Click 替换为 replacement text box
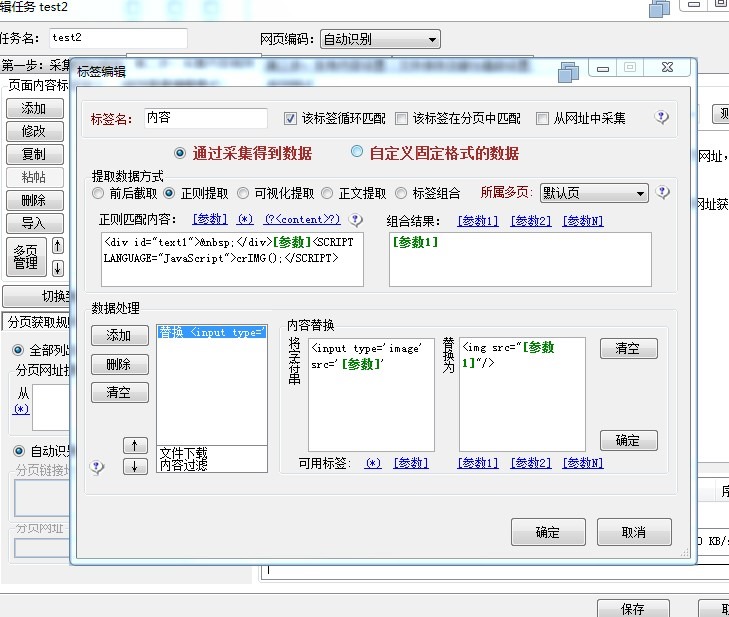The width and height of the screenshot is (729, 617). (x=522, y=395)
